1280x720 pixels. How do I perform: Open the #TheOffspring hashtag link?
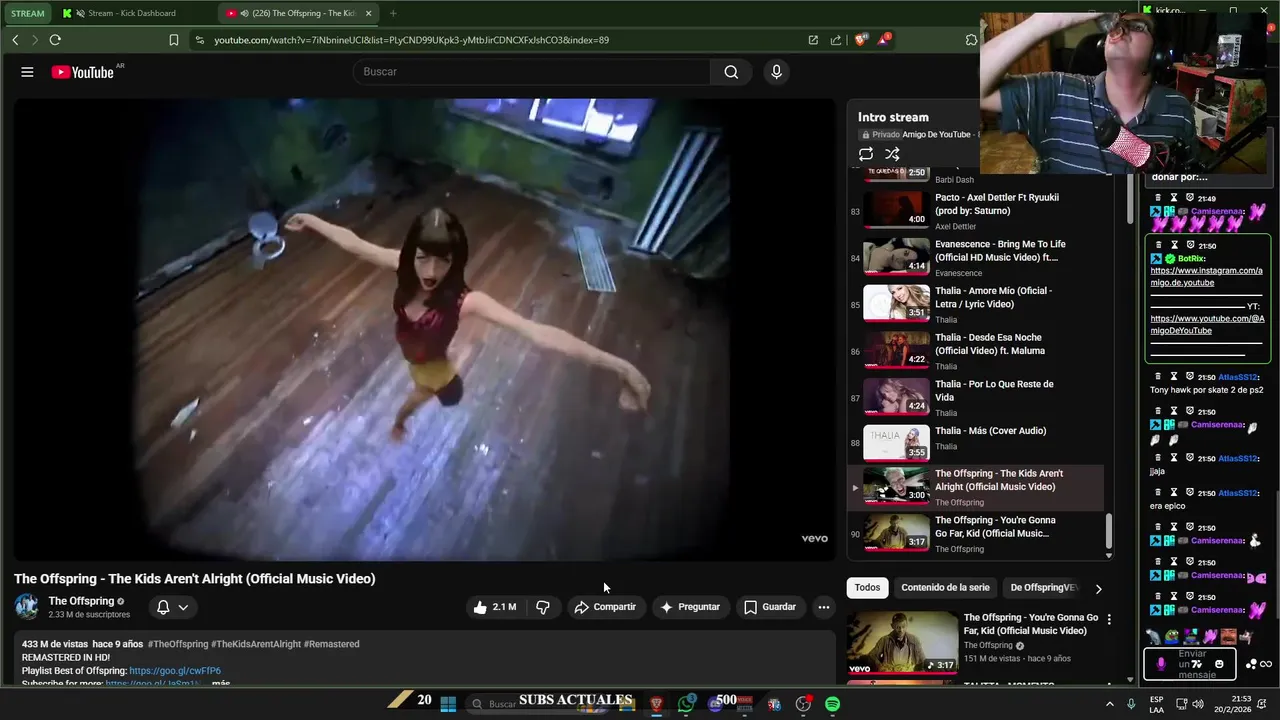178,644
